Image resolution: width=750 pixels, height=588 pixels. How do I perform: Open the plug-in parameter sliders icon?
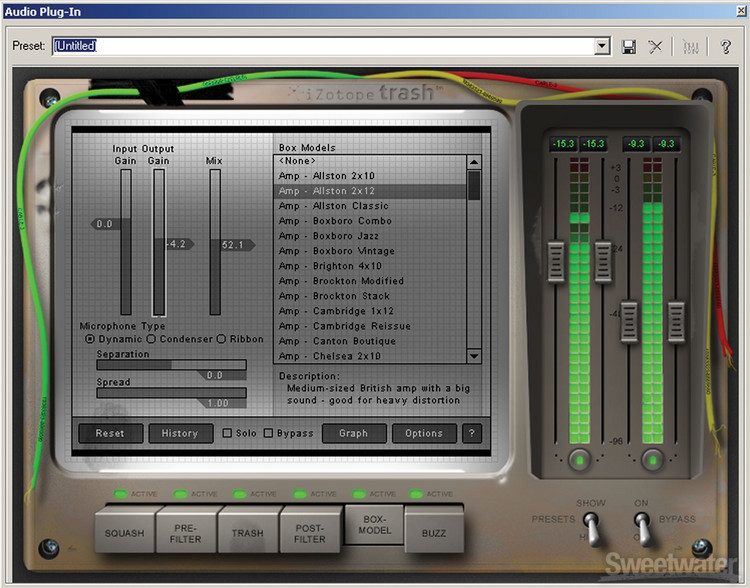point(691,46)
